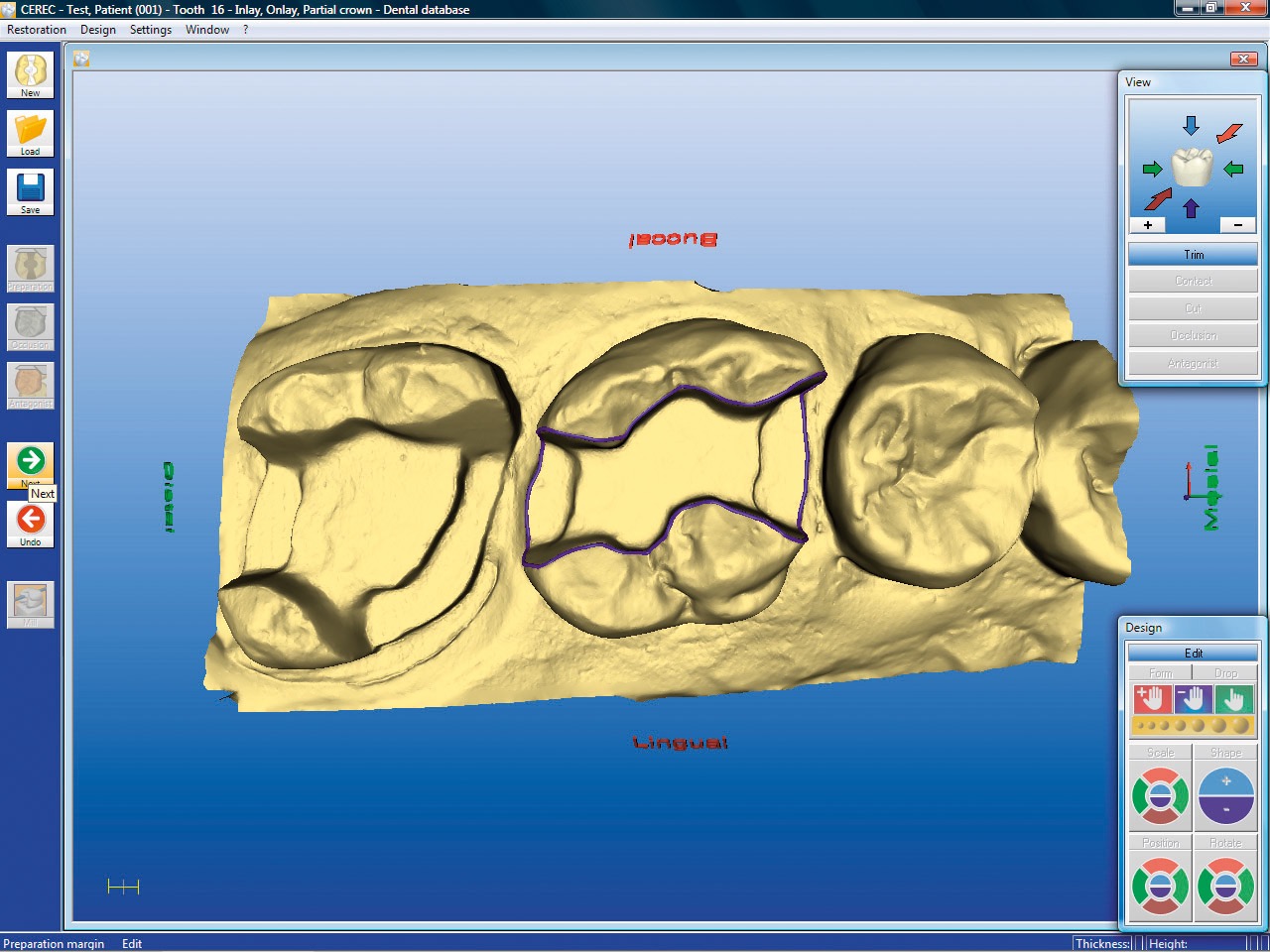Click the Contact button in View panel

[1193, 282]
